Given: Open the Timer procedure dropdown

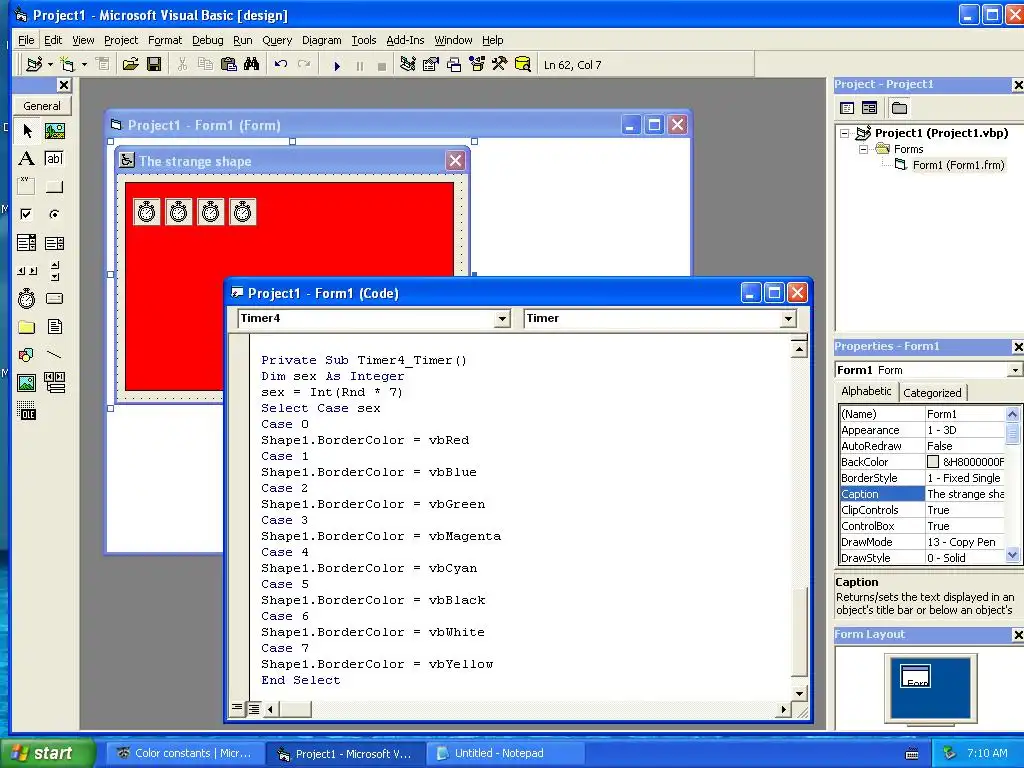Looking at the screenshot, I should [788, 319].
